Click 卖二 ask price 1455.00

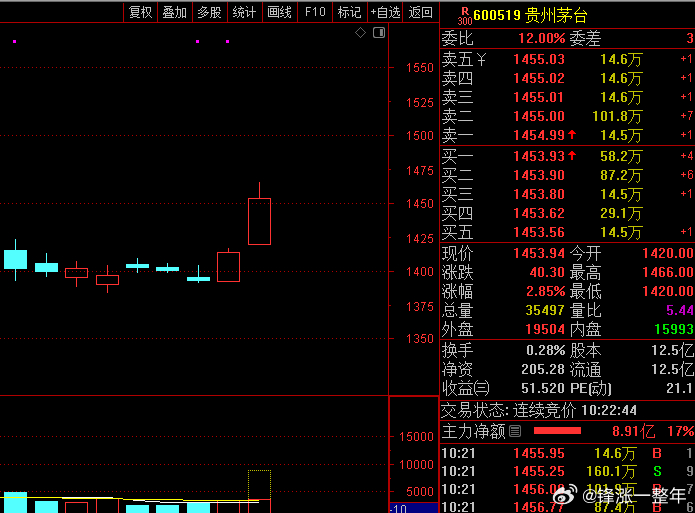[x=539, y=116]
